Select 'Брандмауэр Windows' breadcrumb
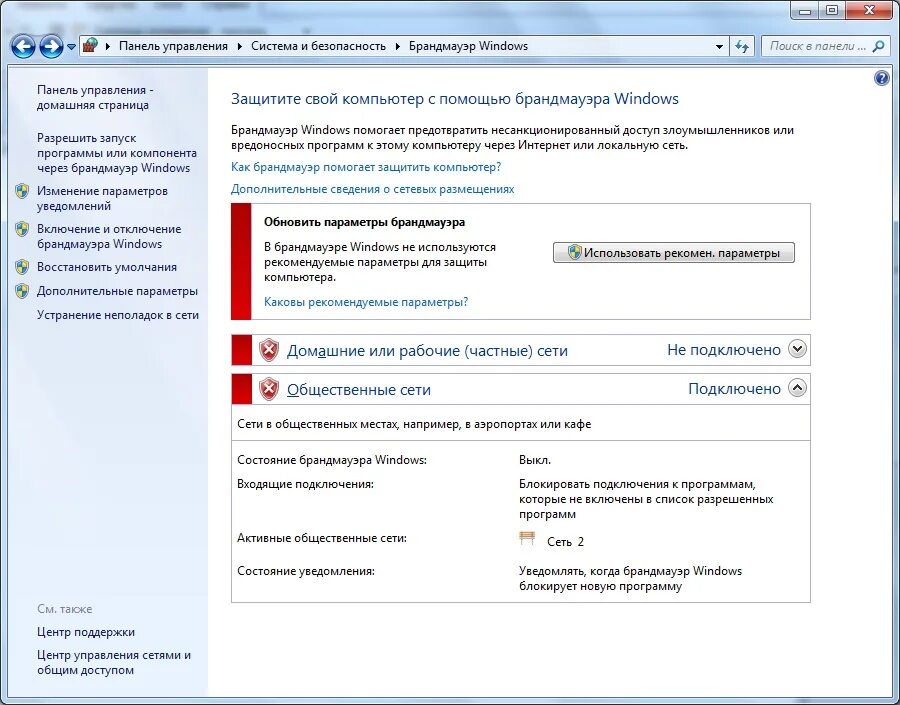Image resolution: width=900 pixels, height=705 pixels. [x=468, y=46]
